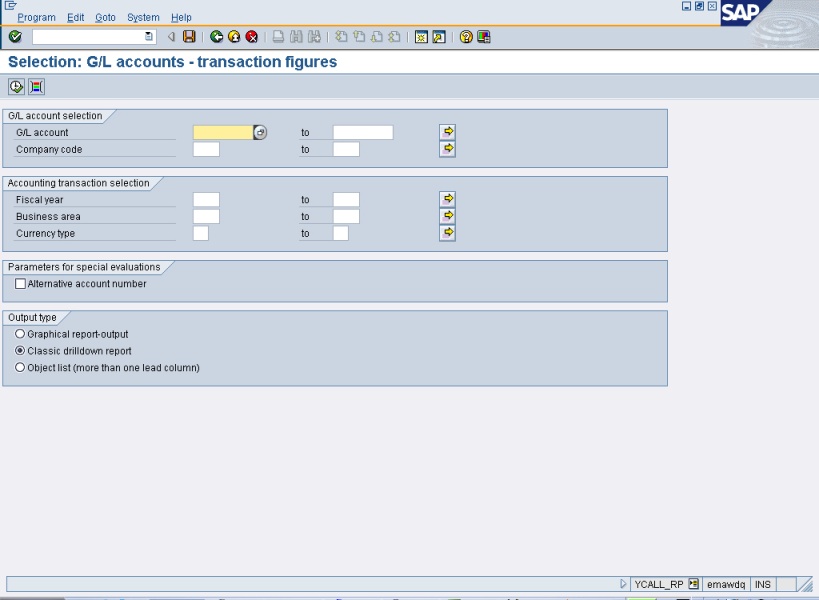Click the Save disk icon
This screenshot has width=819, height=600.
coord(188,38)
